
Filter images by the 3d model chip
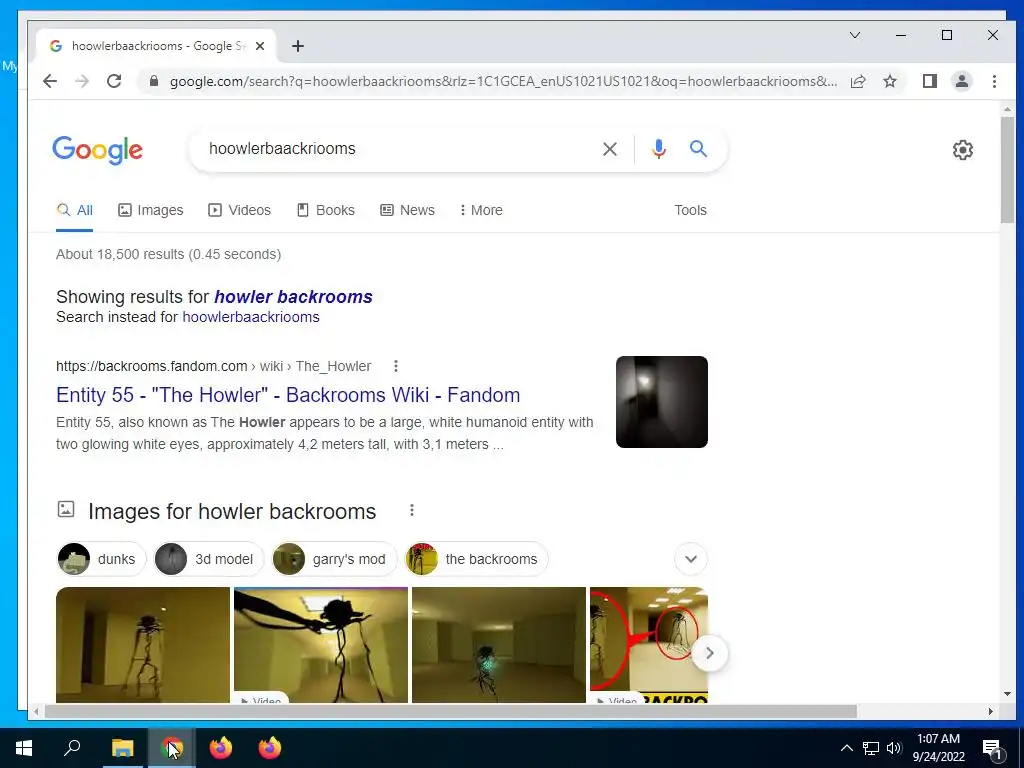coord(208,559)
